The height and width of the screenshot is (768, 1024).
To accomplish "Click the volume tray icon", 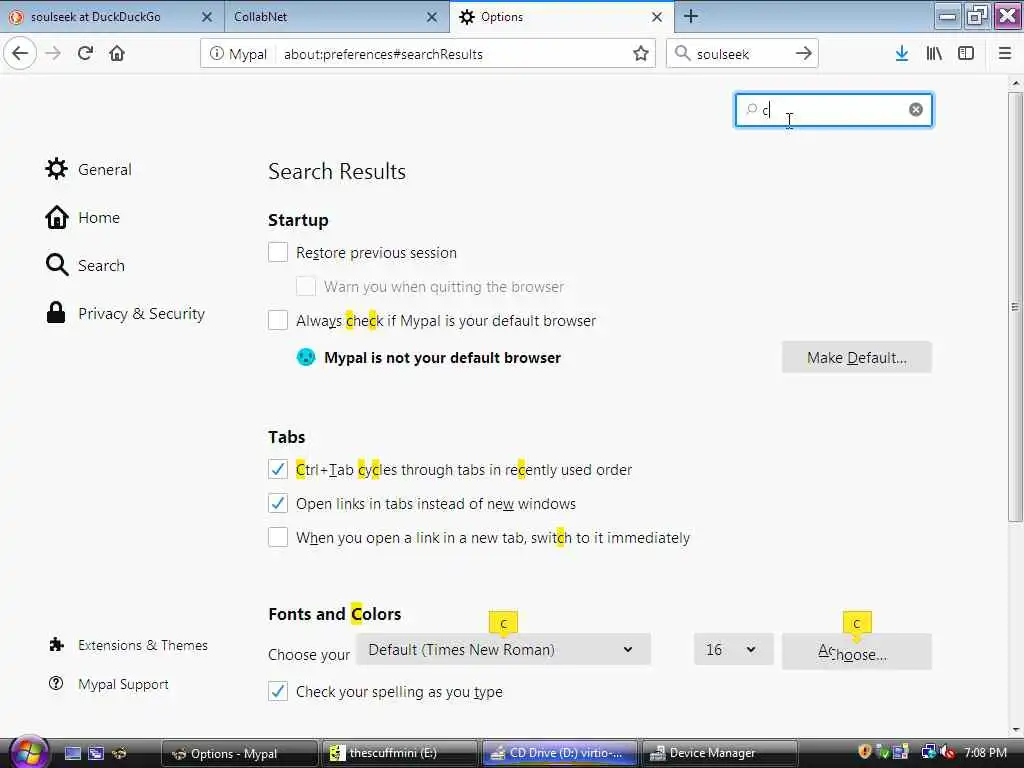I will coord(948,752).
